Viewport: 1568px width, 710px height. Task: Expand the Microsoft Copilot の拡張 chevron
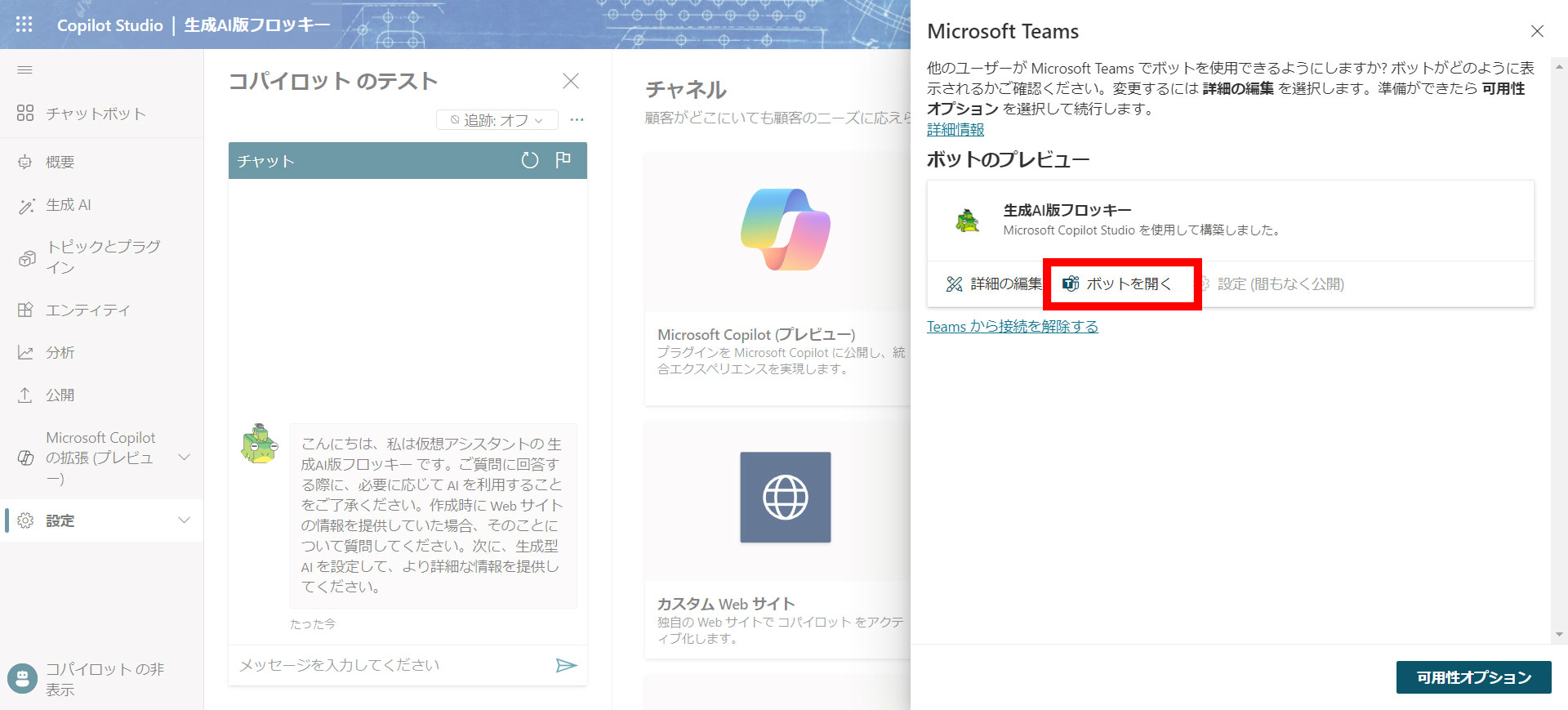coord(185,458)
